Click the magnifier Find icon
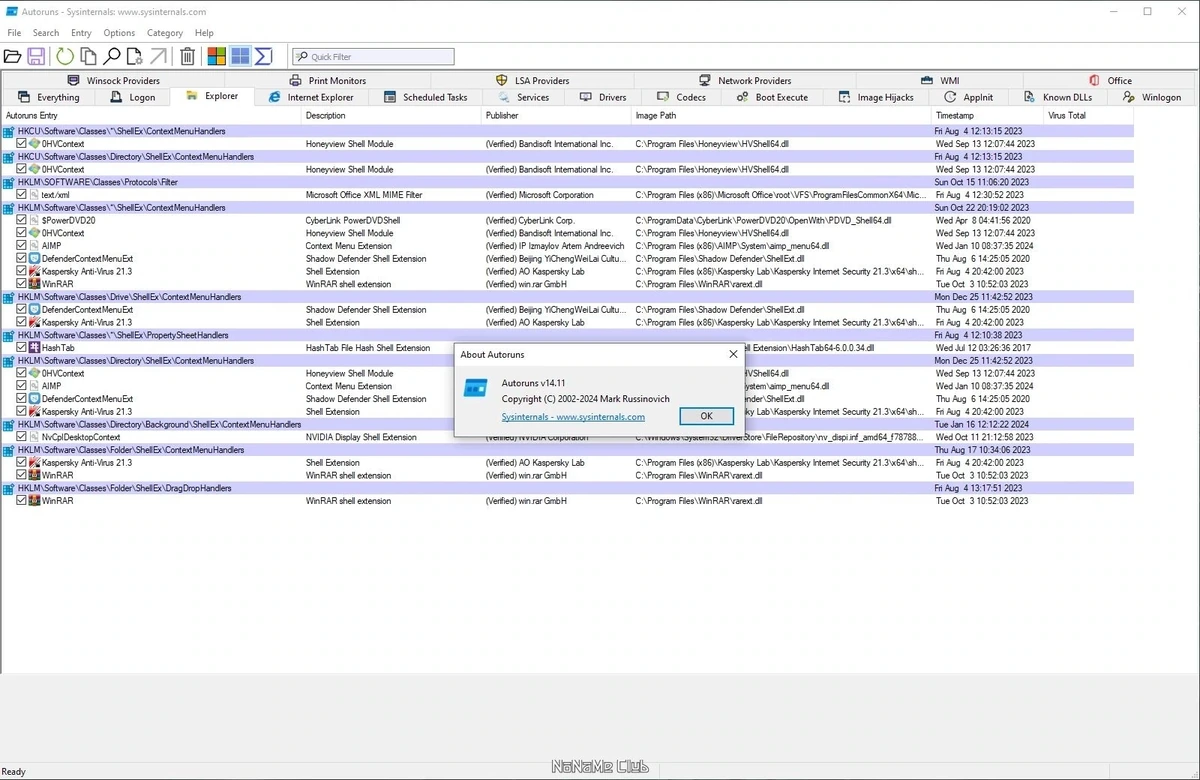The height and width of the screenshot is (780, 1200). point(112,56)
